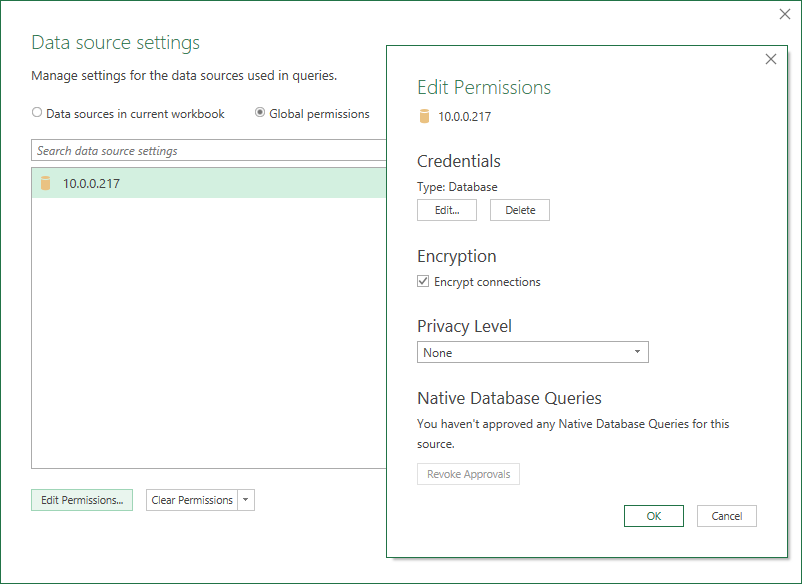Cancel the Edit Permissions dialog

pyautogui.click(x=726, y=516)
